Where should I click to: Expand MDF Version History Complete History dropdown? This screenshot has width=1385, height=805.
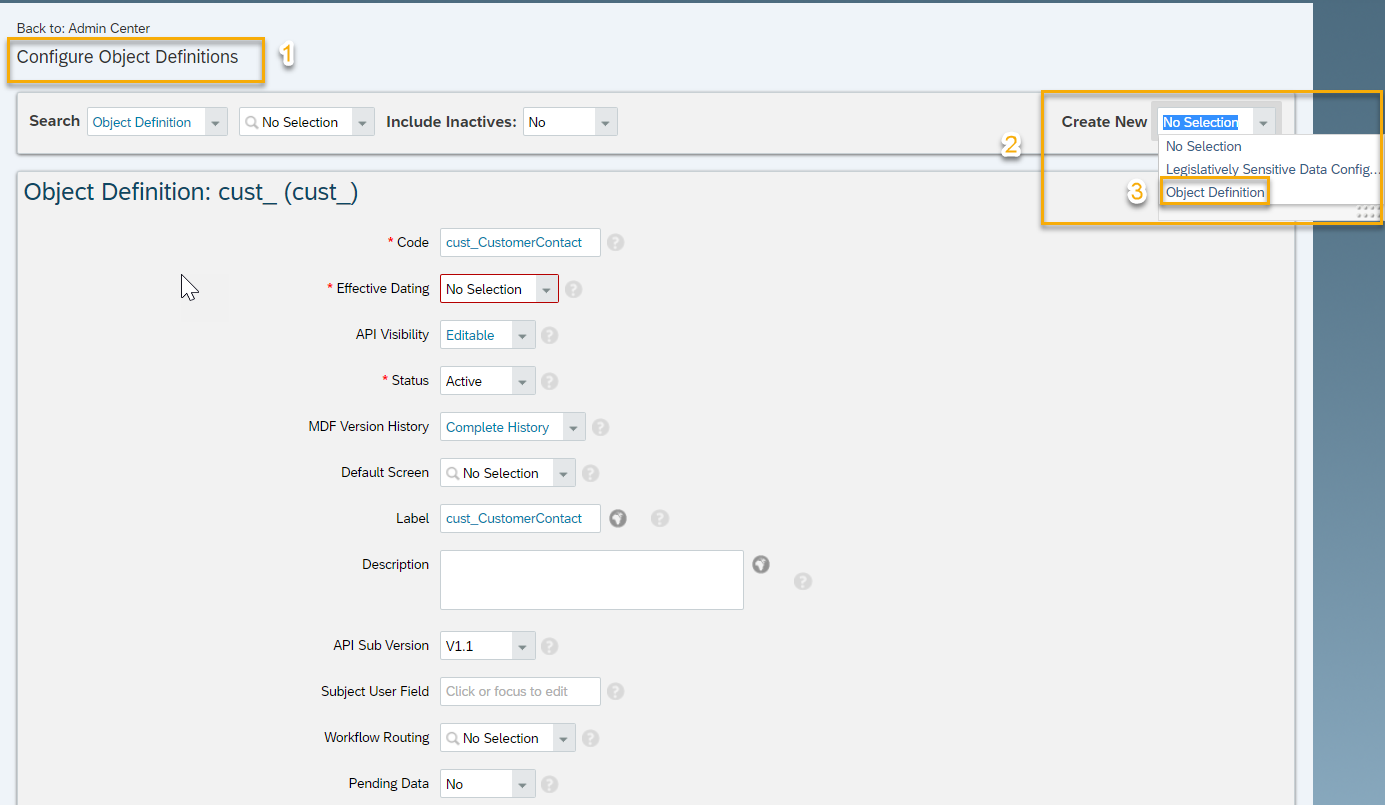[x=574, y=427]
